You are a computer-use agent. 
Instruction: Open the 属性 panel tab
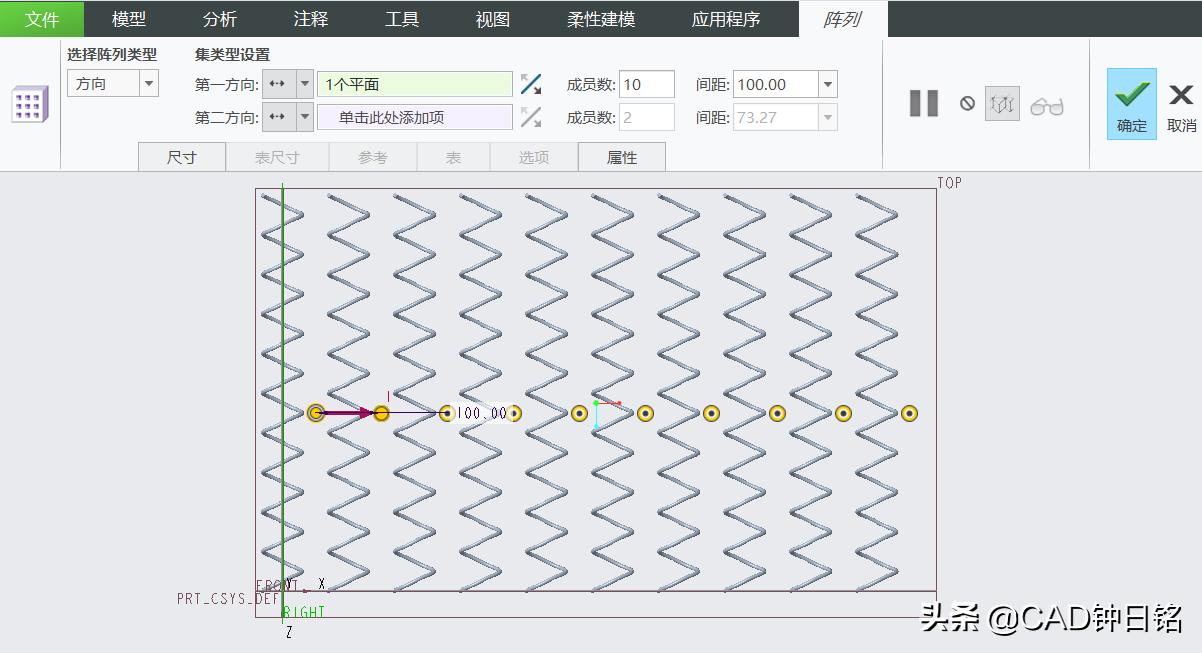[622, 156]
